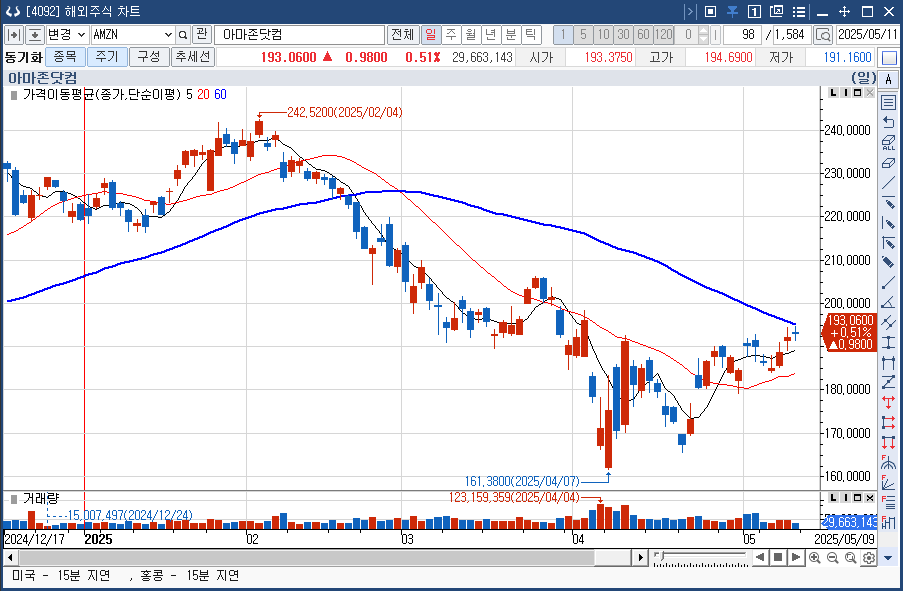The image size is (903, 591).
Task: Click the date field 2025/05/11
Action: (867, 35)
